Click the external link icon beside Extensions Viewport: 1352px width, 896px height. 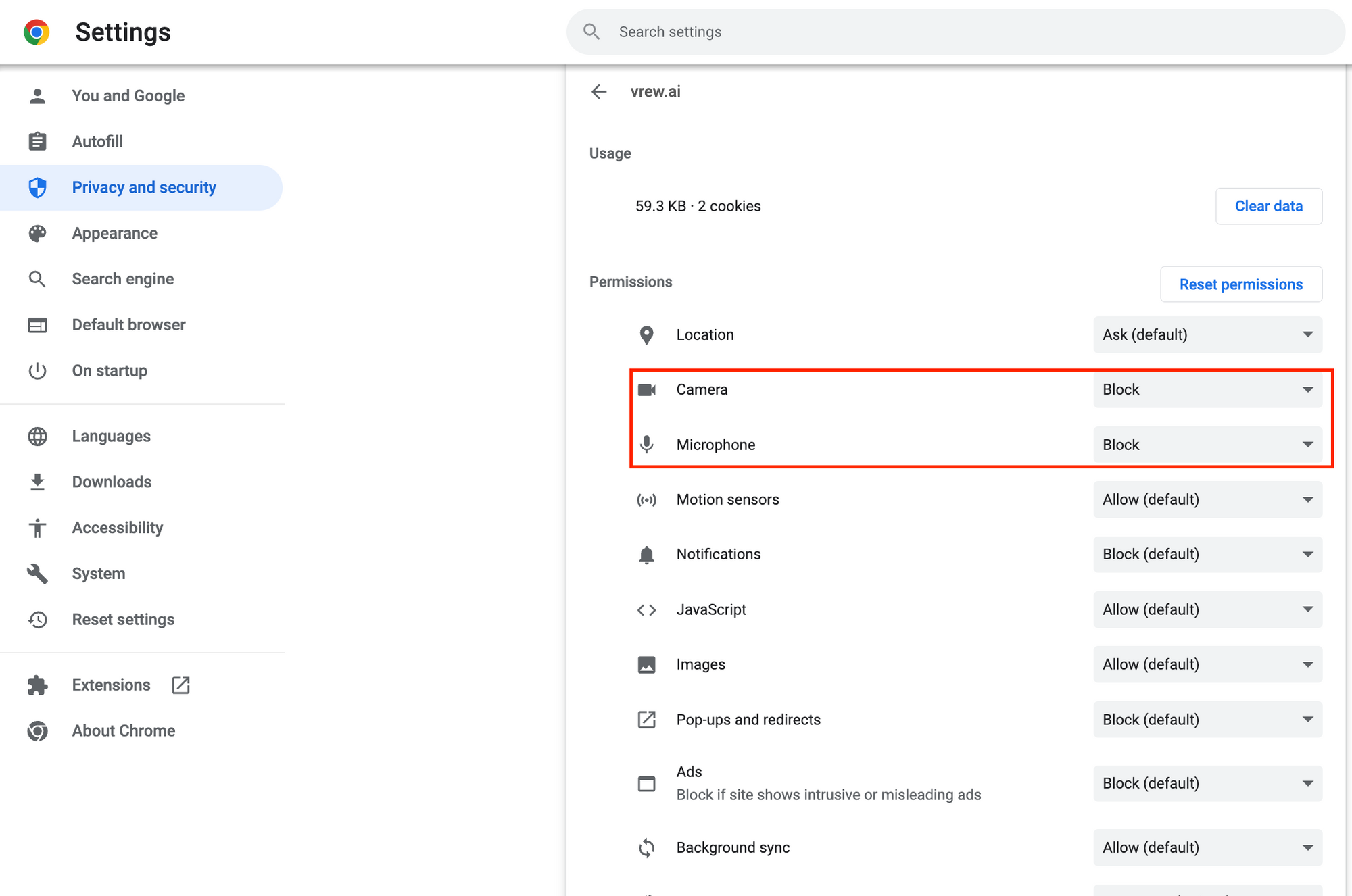pyautogui.click(x=180, y=685)
